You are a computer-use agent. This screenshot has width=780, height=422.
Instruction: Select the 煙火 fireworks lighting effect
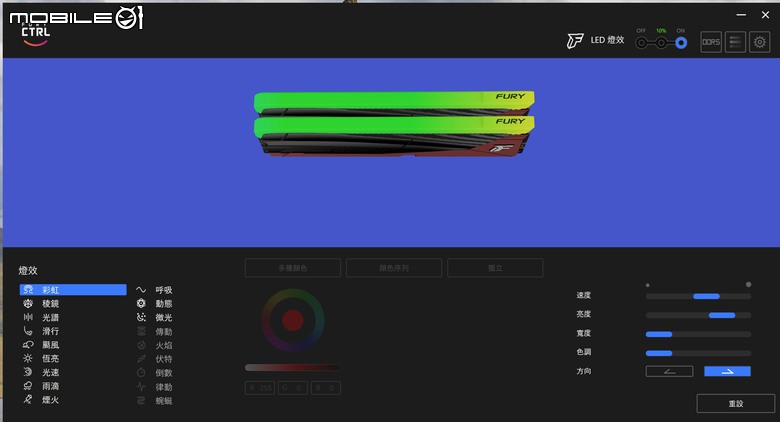[x=42, y=400]
